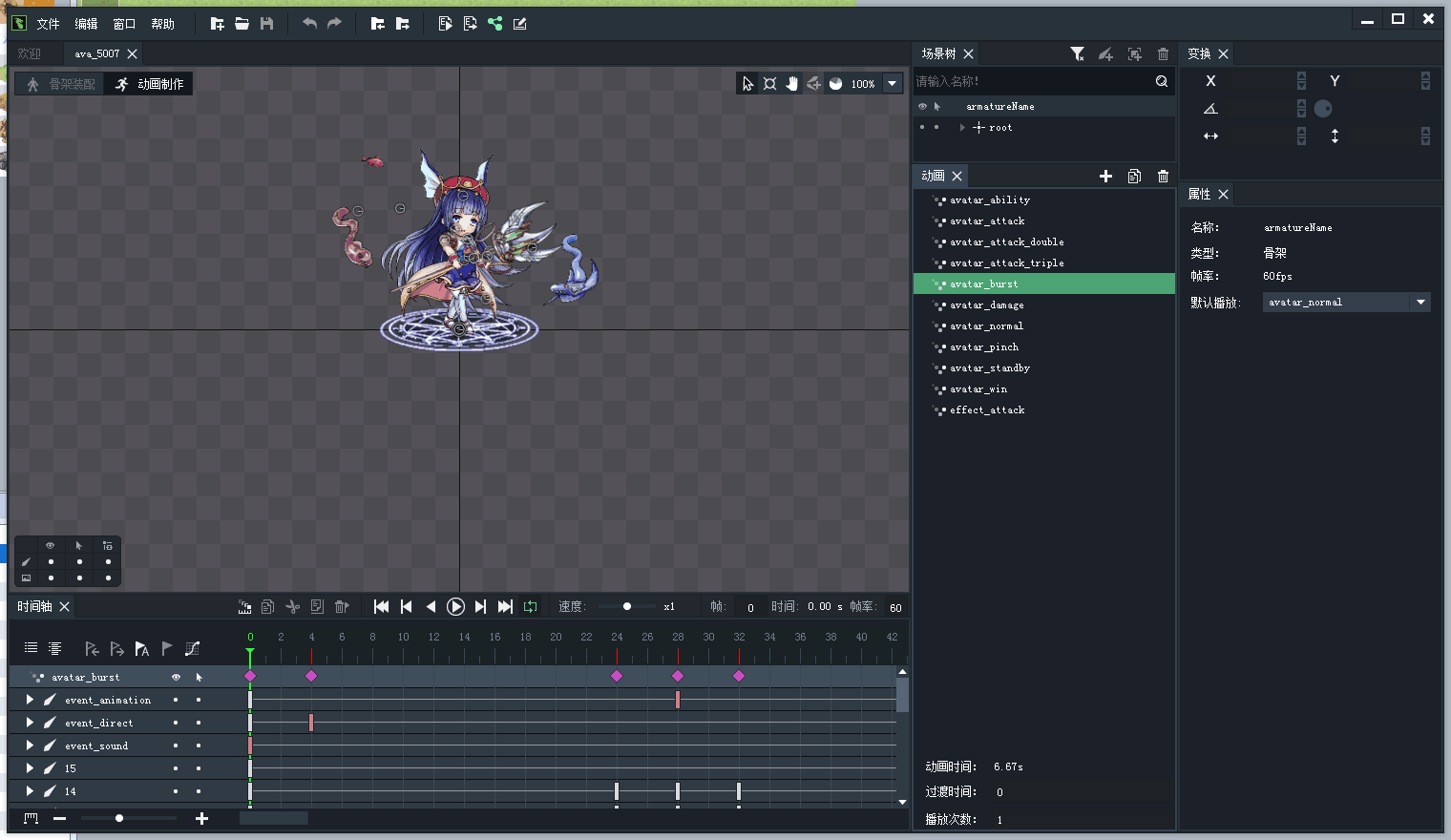
Task: Click the scene tree name search field
Action: [x=1033, y=81]
